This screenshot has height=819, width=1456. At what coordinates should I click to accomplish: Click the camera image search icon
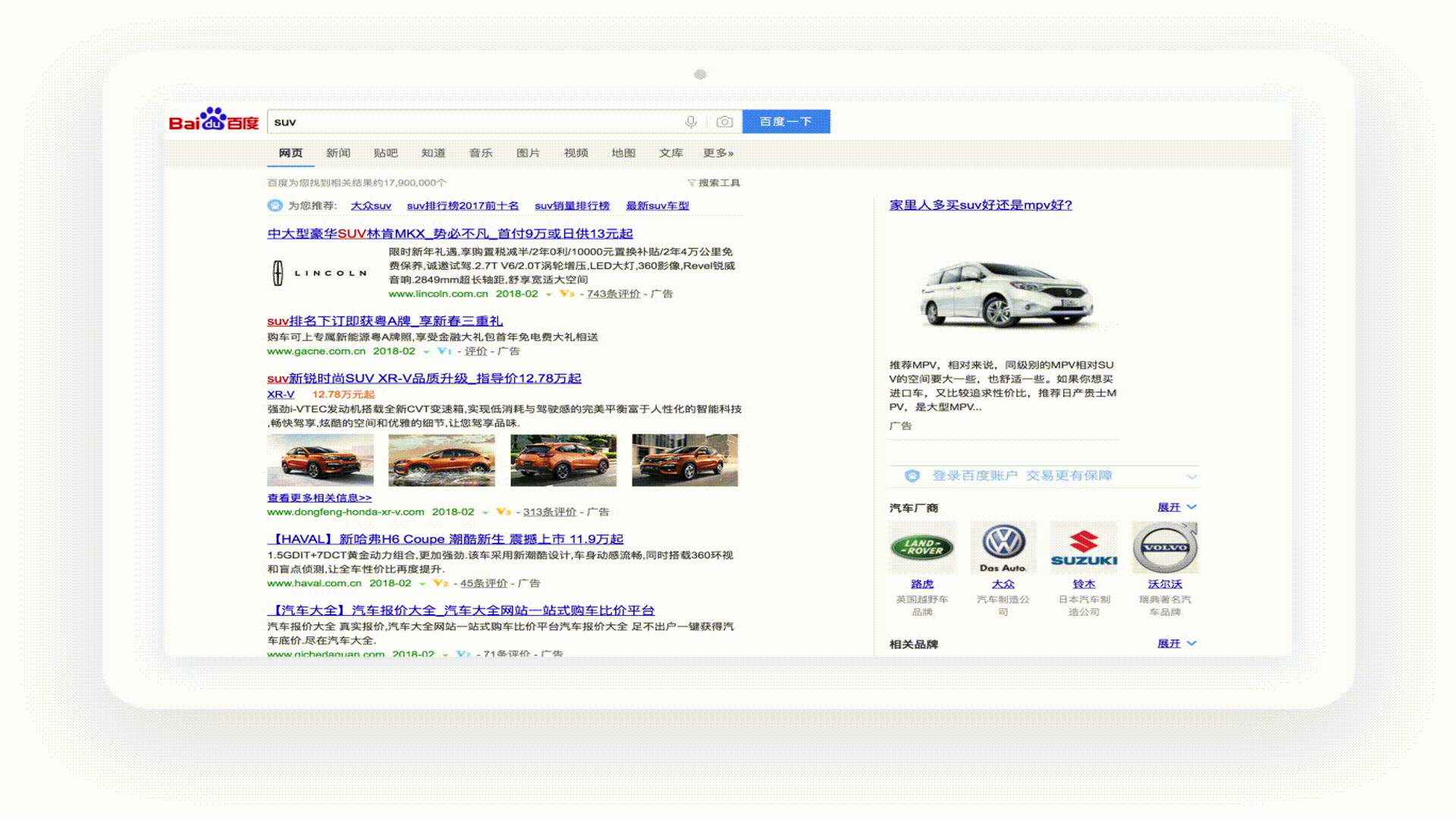(x=724, y=122)
